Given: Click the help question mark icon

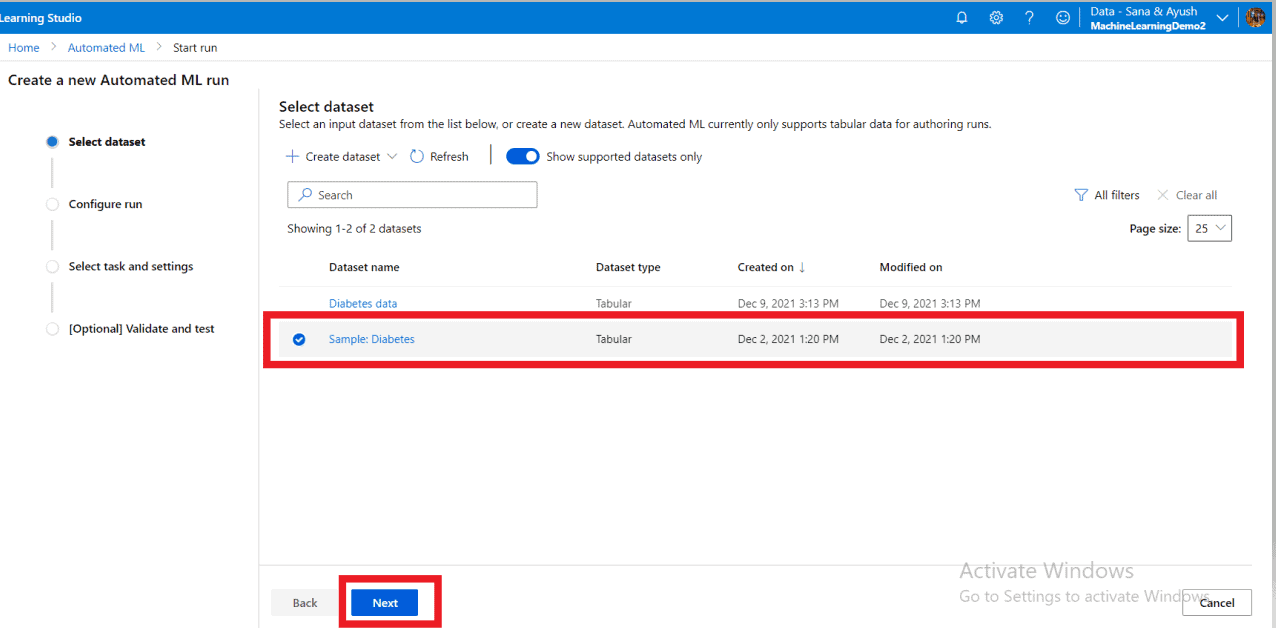Looking at the screenshot, I should [x=1029, y=17].
